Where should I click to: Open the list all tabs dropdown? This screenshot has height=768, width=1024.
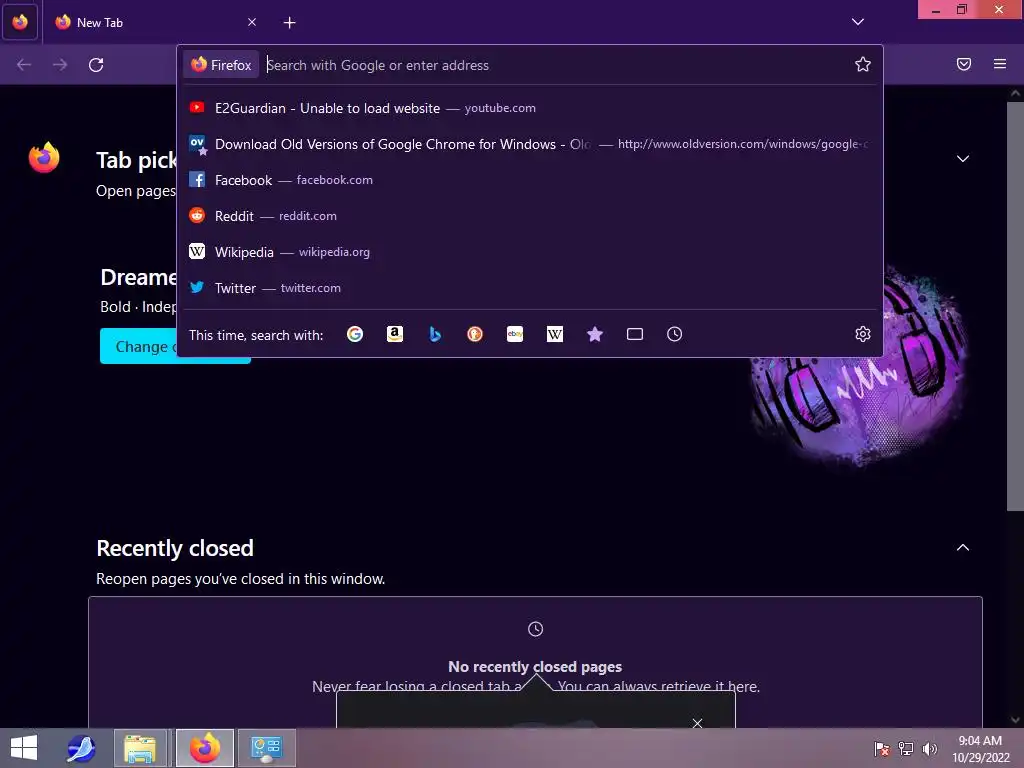coord(857,22)
